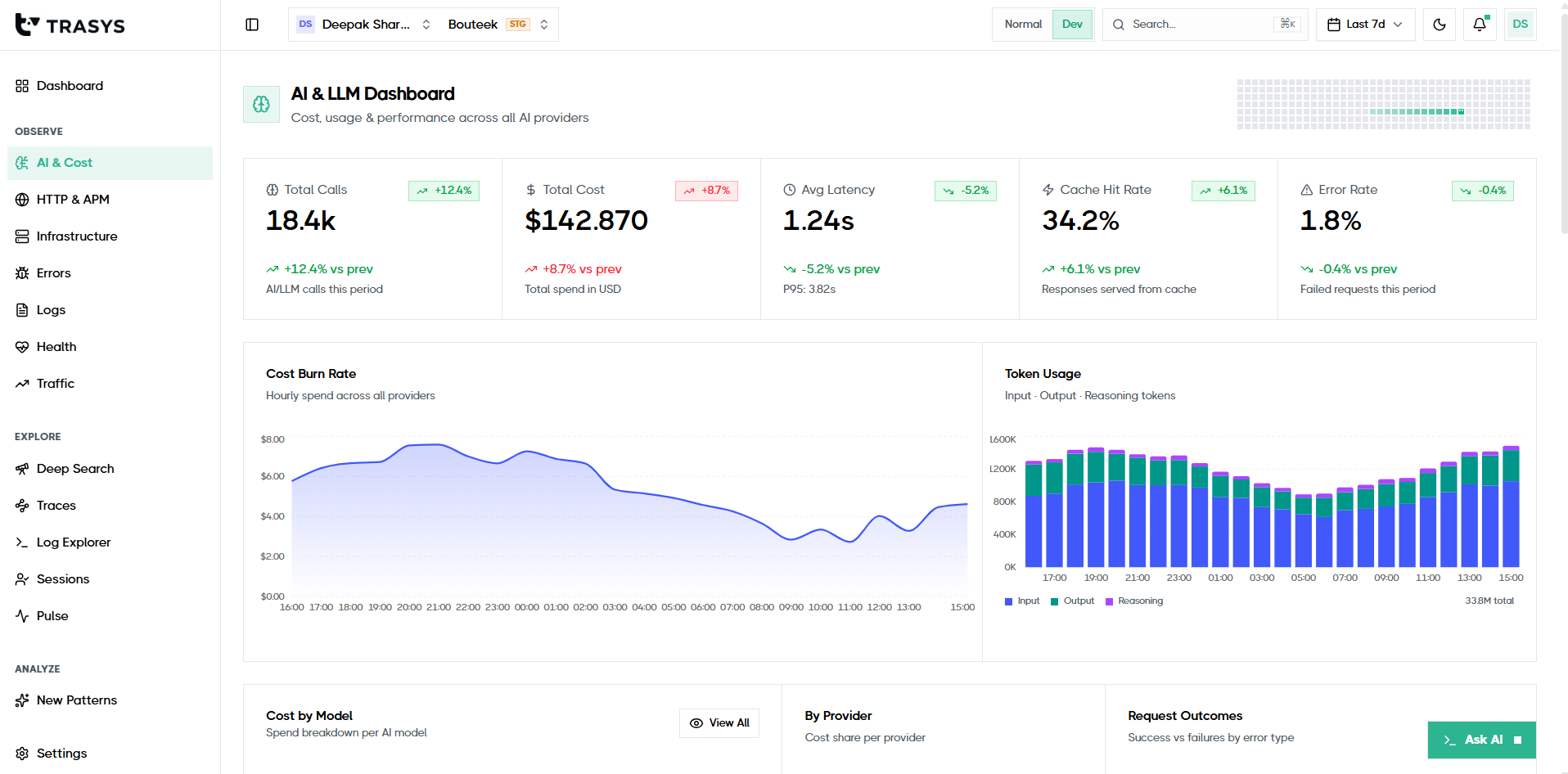This screenshot has height=774, width=1568.
Task: Open the Last 7d date range dropdown
Action: pyautogui.click(x=1365, y=25)
